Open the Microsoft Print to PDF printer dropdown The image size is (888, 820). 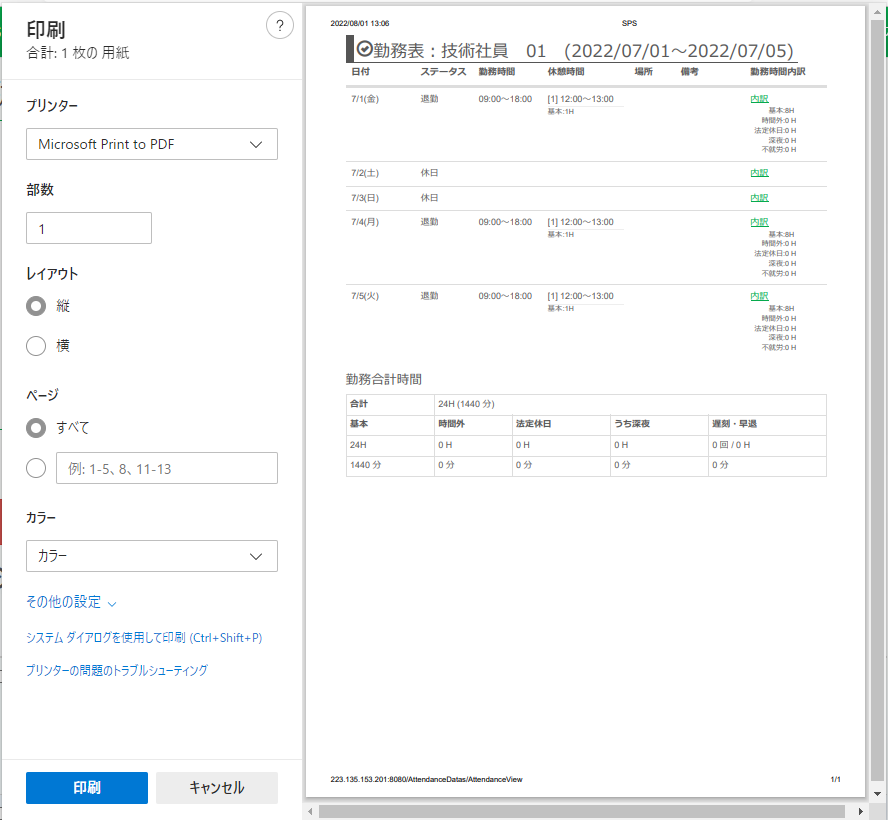[x=152, y=144]
